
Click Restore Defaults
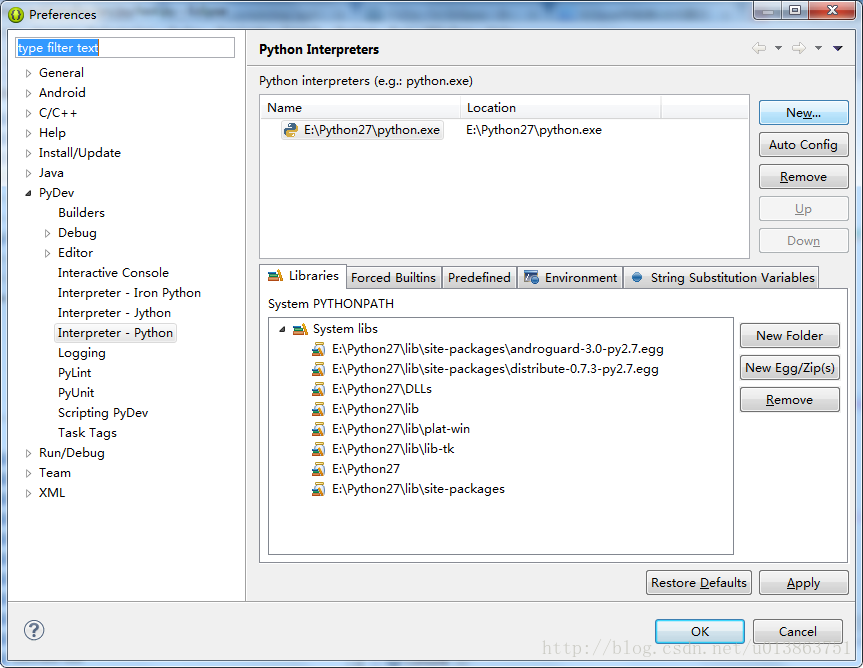pyautogui.click(x=699, y=583)
